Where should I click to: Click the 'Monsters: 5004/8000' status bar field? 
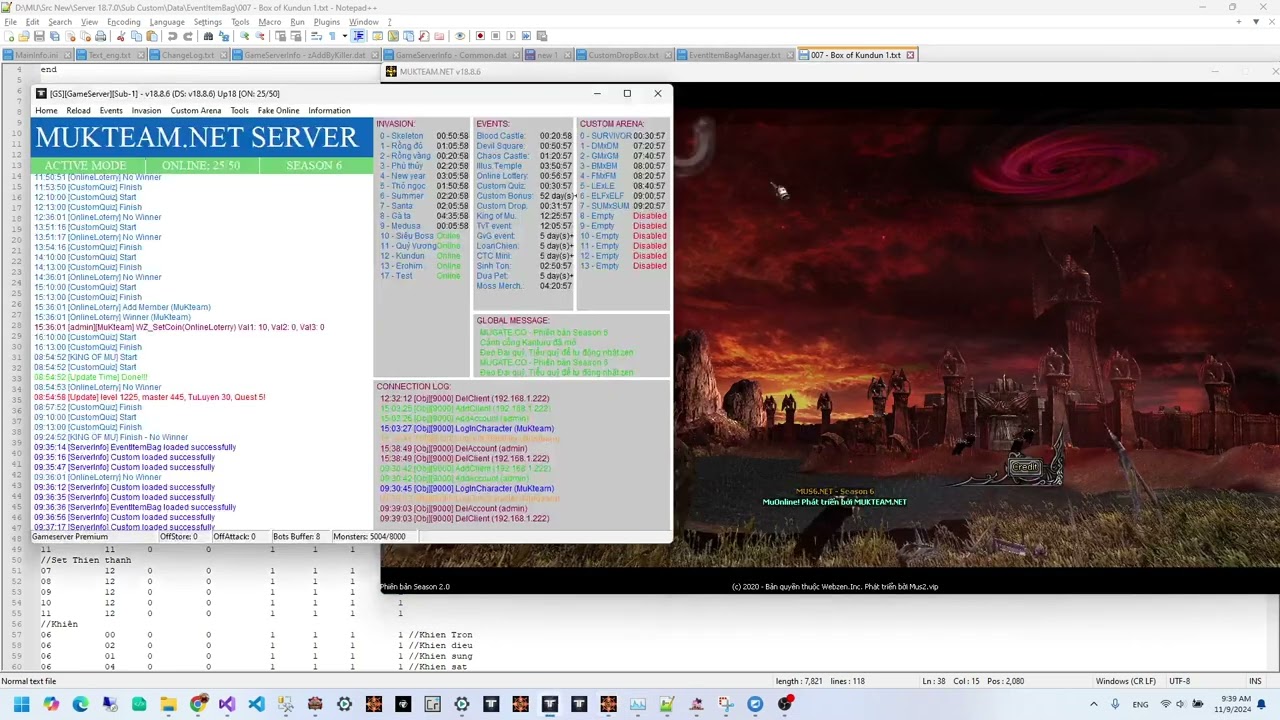click(x=369, y=537)
